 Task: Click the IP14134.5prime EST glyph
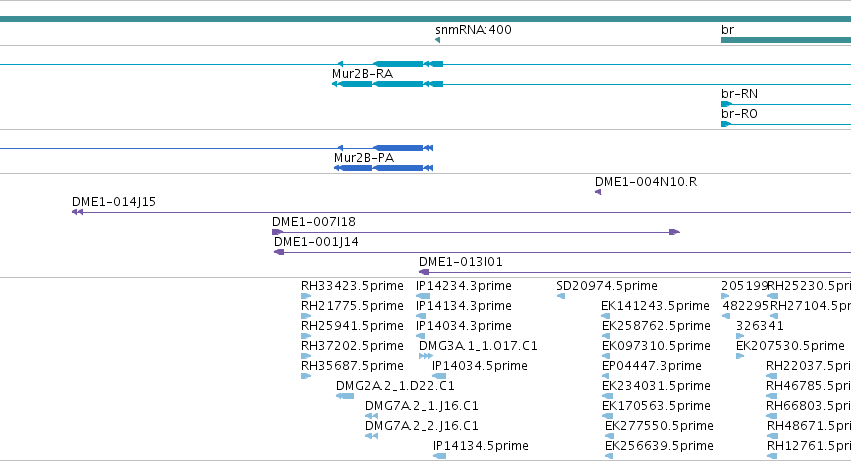[439, 456]
